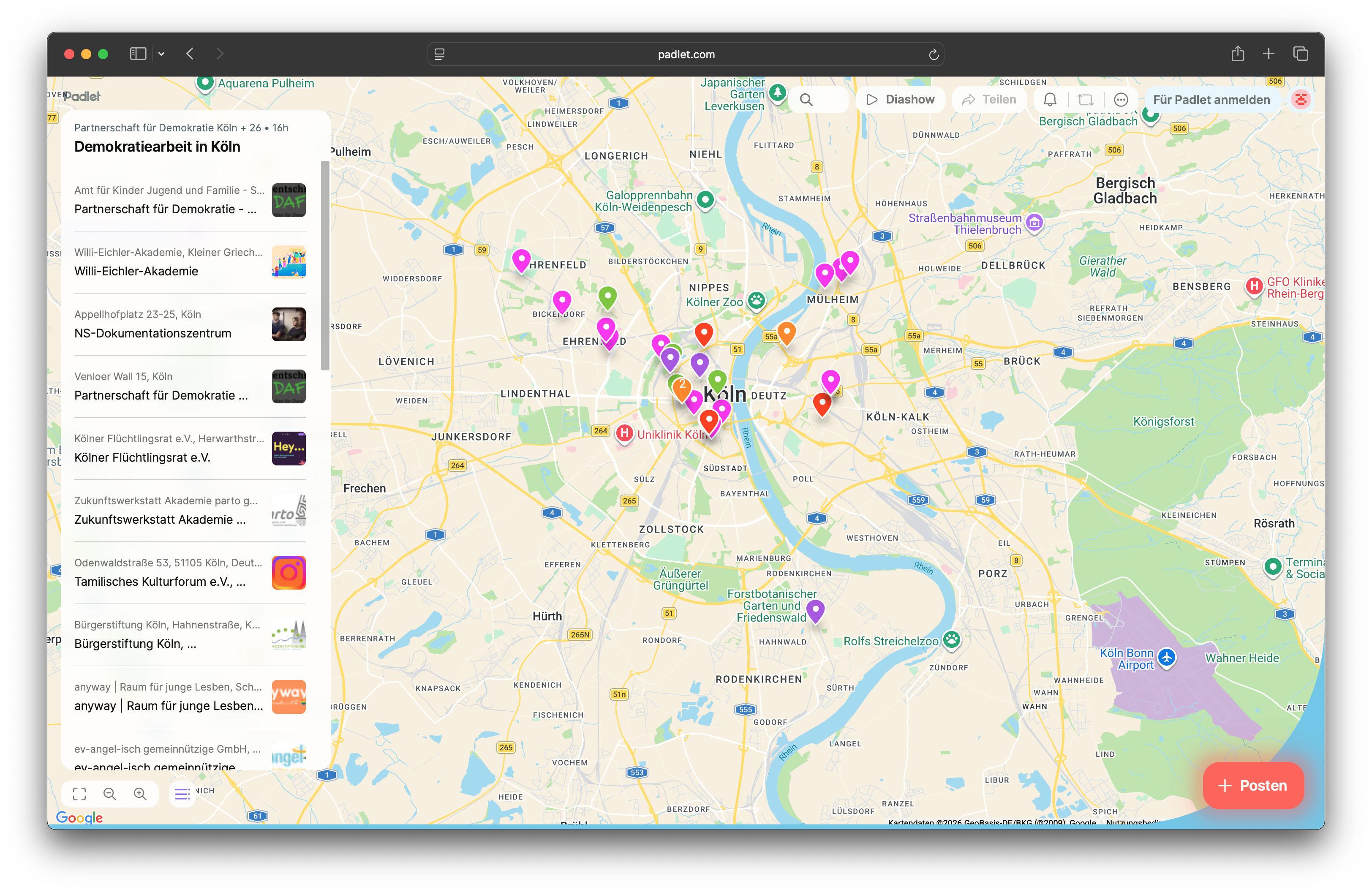Click Demokratiearbeit in Köln title
Screen dimensions: 1372x892
click(x=158, y=147)
